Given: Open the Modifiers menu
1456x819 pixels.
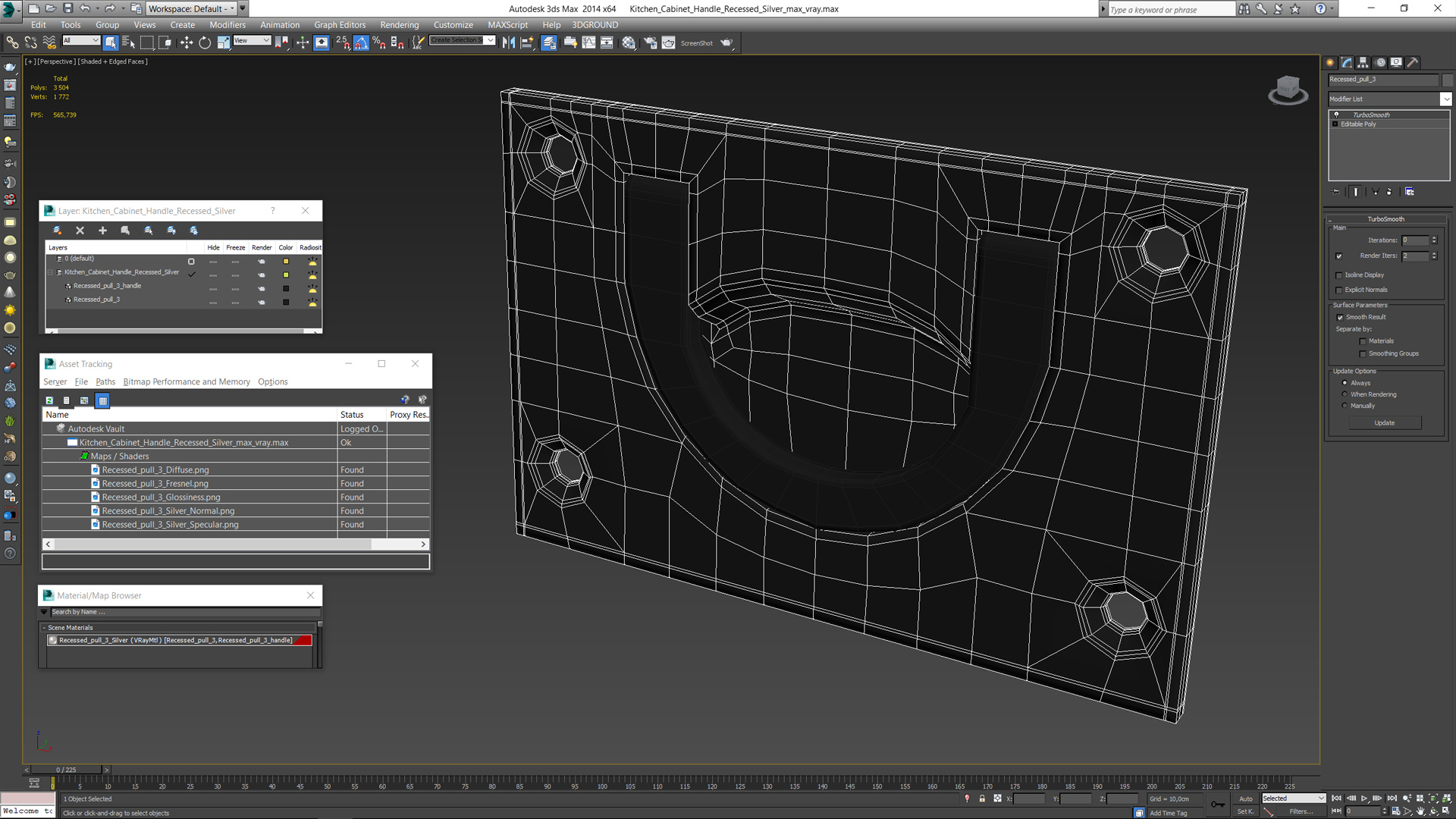Looking at the screenshot, I should click(x=227, y=25).
